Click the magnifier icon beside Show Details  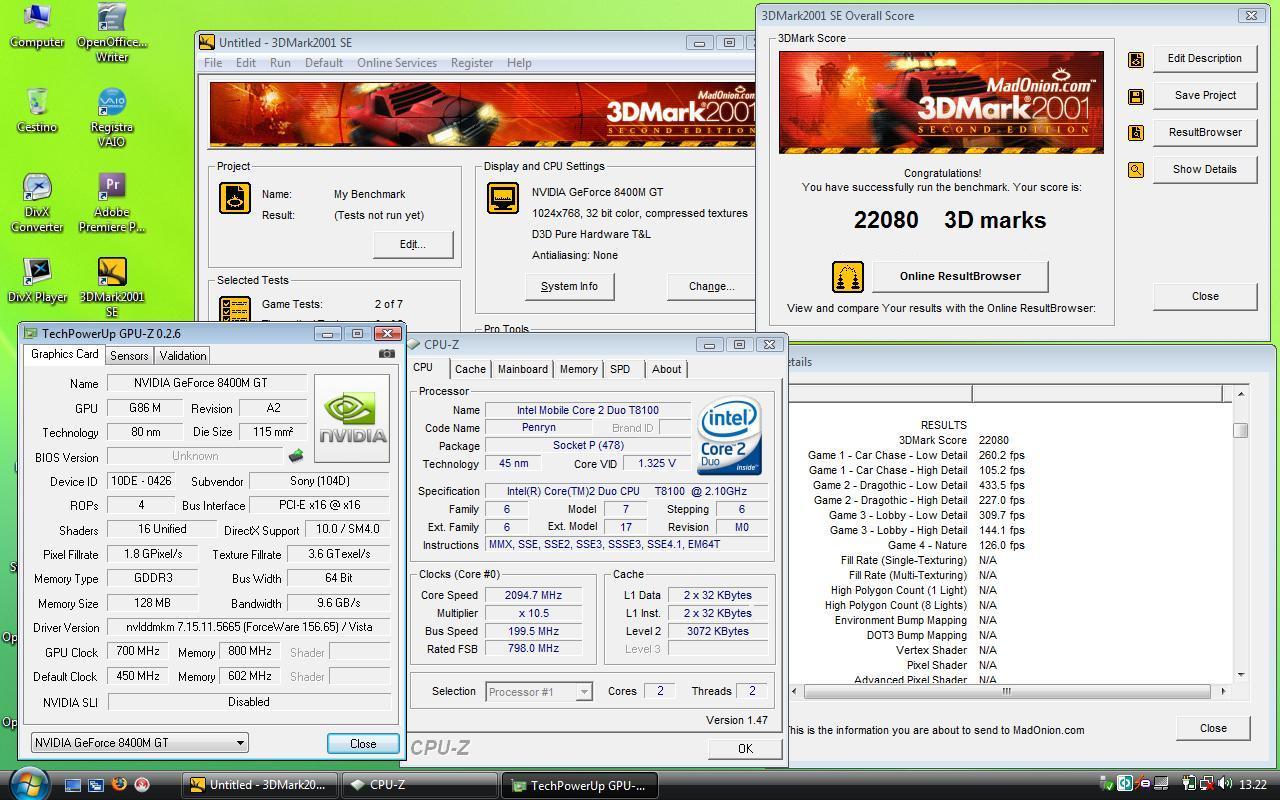1136,170
